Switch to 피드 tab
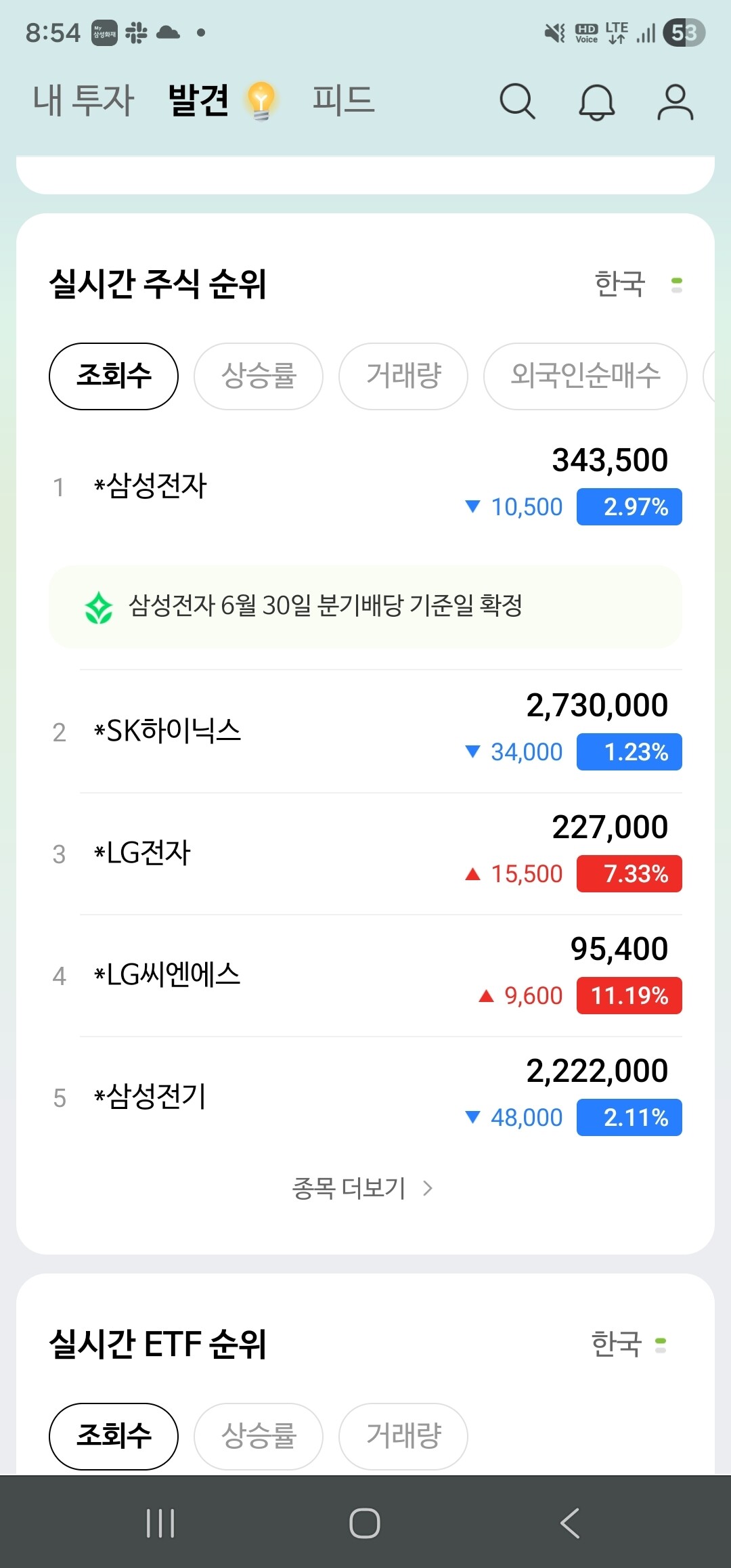The image size is (731, 1568). (x=343, y=100)
